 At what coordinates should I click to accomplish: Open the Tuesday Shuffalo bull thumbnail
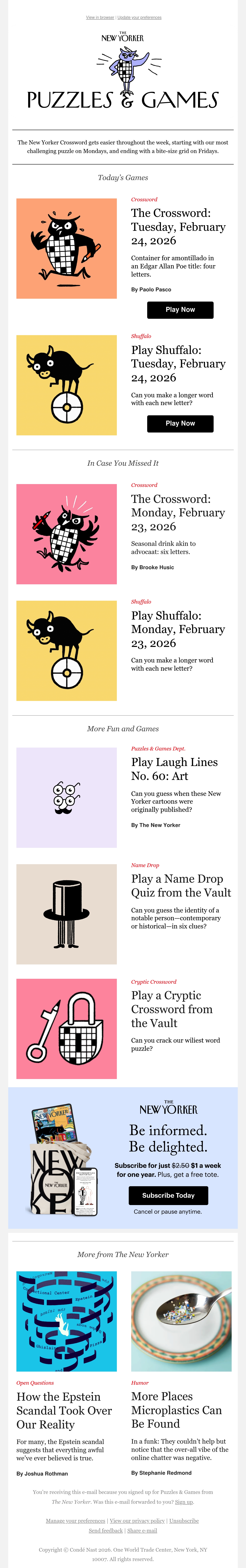(67, 385)
